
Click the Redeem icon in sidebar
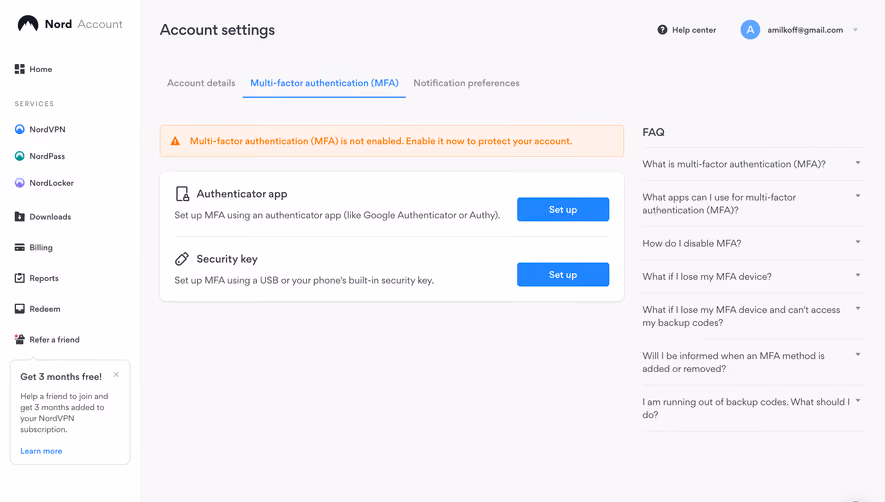tap(20, 309)
